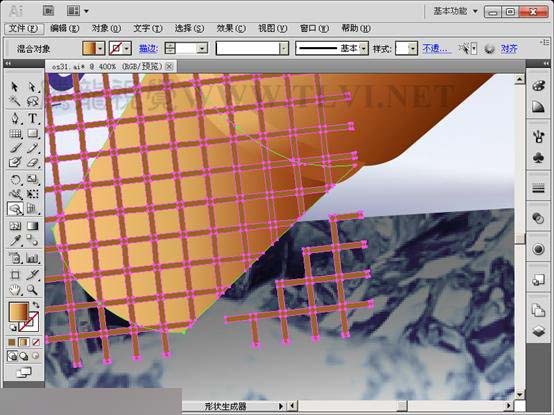Open the Brushes panel icon
This screenshot has height=415, width=554.
pos(538,136)
